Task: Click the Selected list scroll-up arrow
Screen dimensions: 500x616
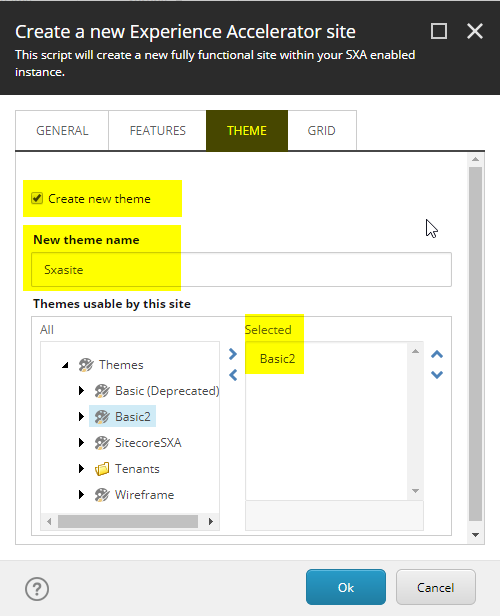Action: (x=415, y=351)
